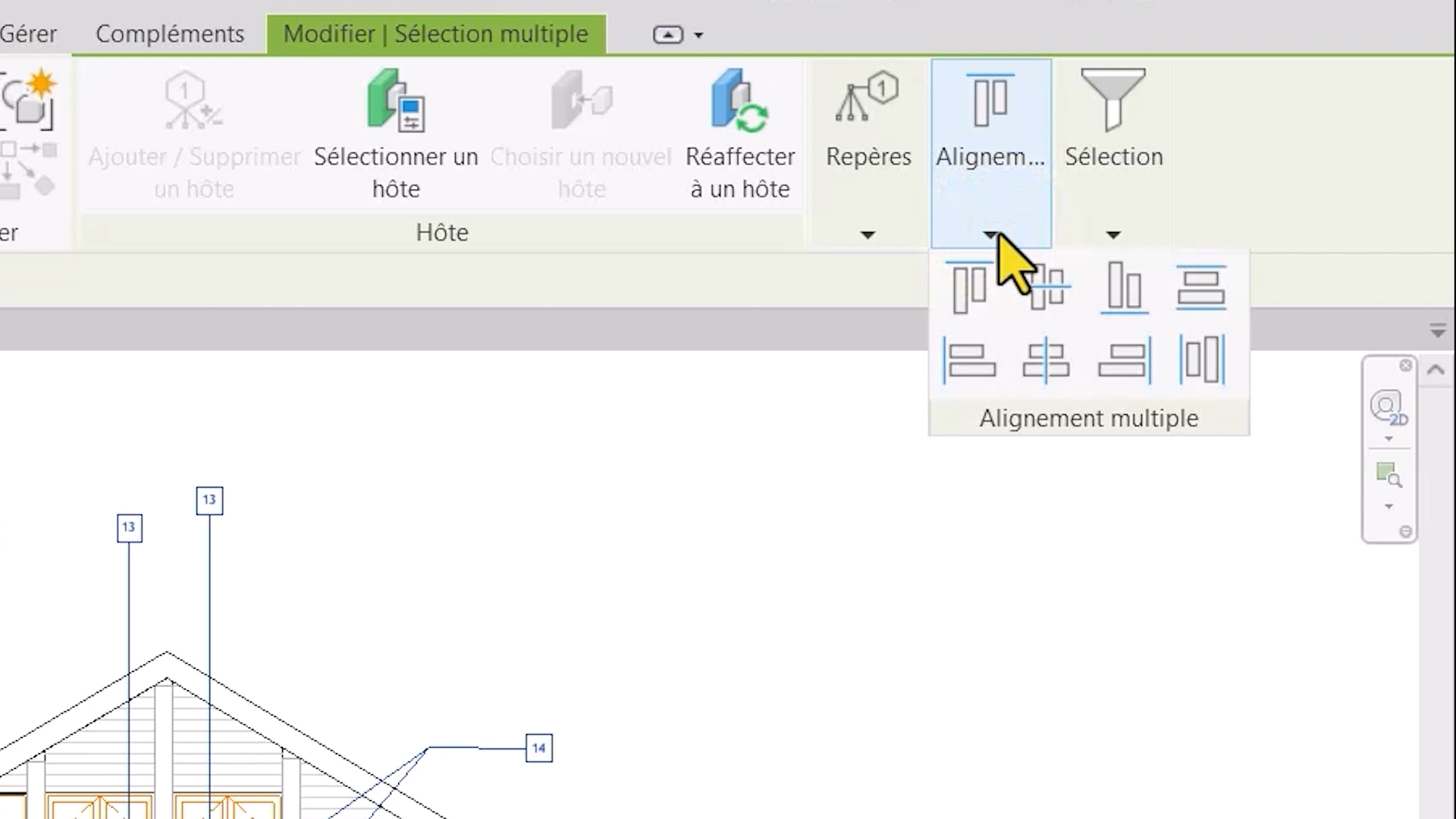The height and width of the screenshot is (819, 1456).
Task: Open 2D steering wheel dropdown arrow
Action: [x=1389, y=439]
